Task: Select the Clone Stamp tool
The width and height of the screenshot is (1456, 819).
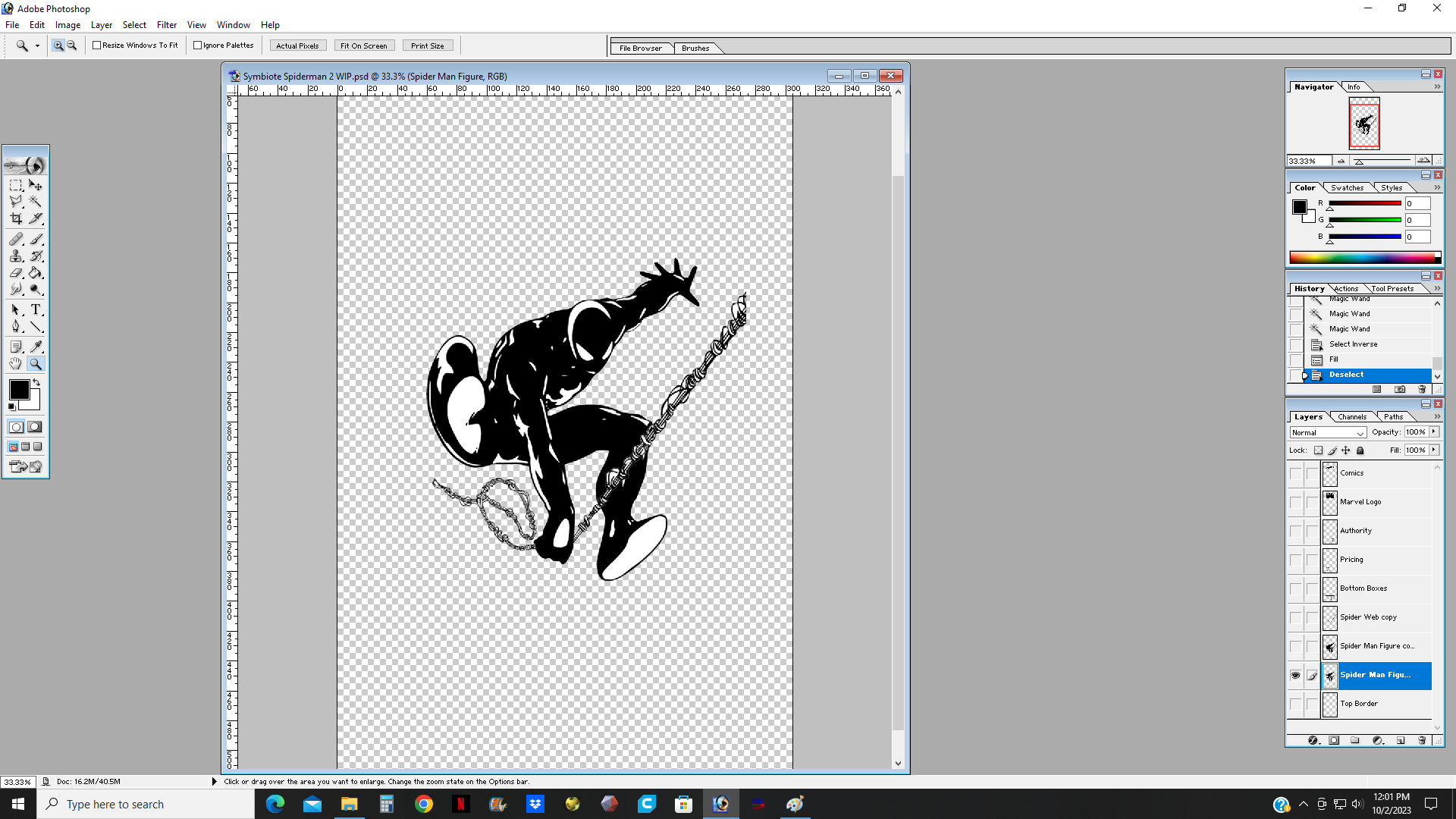Action: point(16,256)
